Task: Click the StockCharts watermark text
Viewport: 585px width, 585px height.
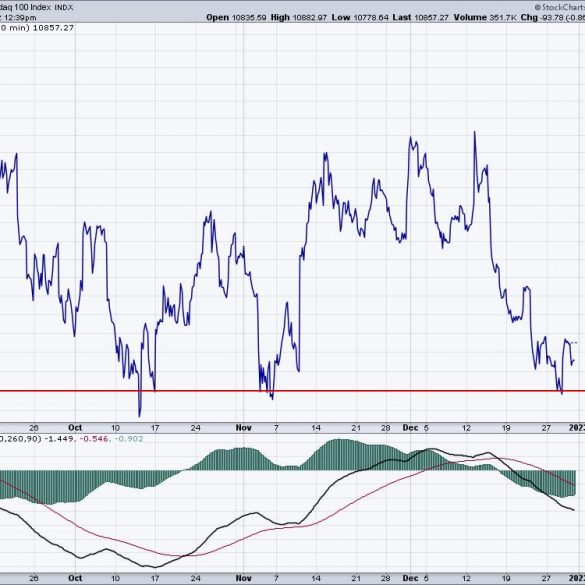Action: pos(560,7)
